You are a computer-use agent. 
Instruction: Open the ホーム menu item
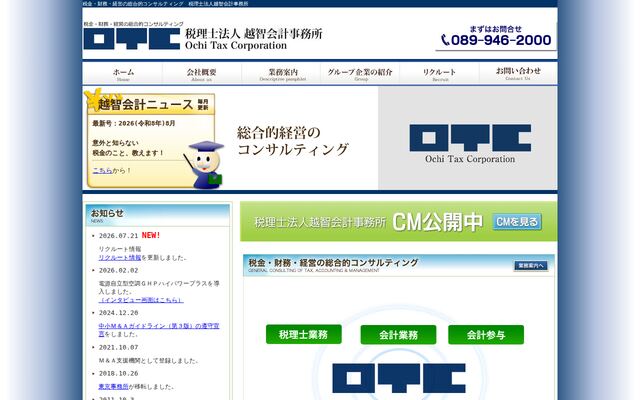pyautogui.click(x=123, y=73)
